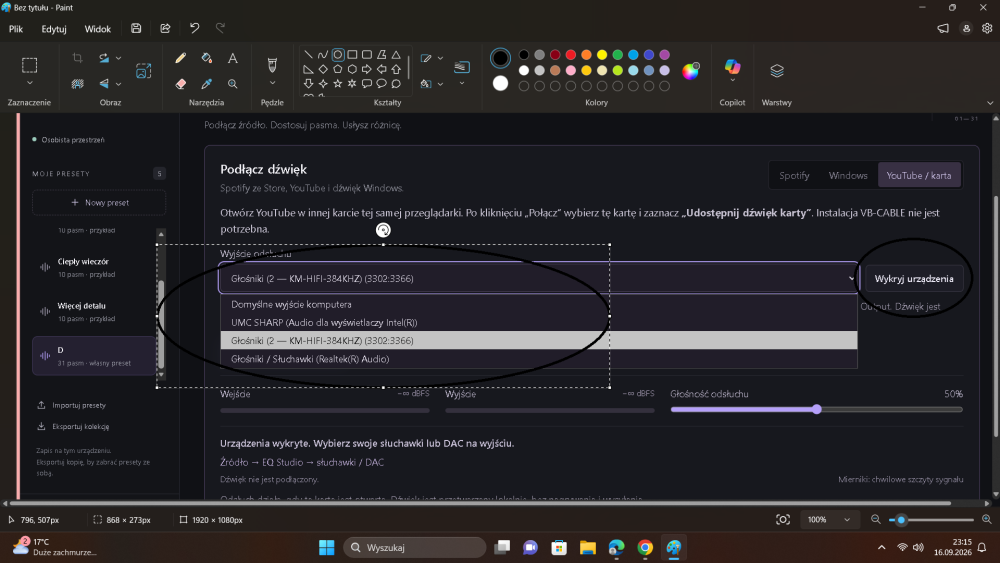The image size is (1000, 563).
Task: Expand the shape outline options arrow
Action: 440,58
